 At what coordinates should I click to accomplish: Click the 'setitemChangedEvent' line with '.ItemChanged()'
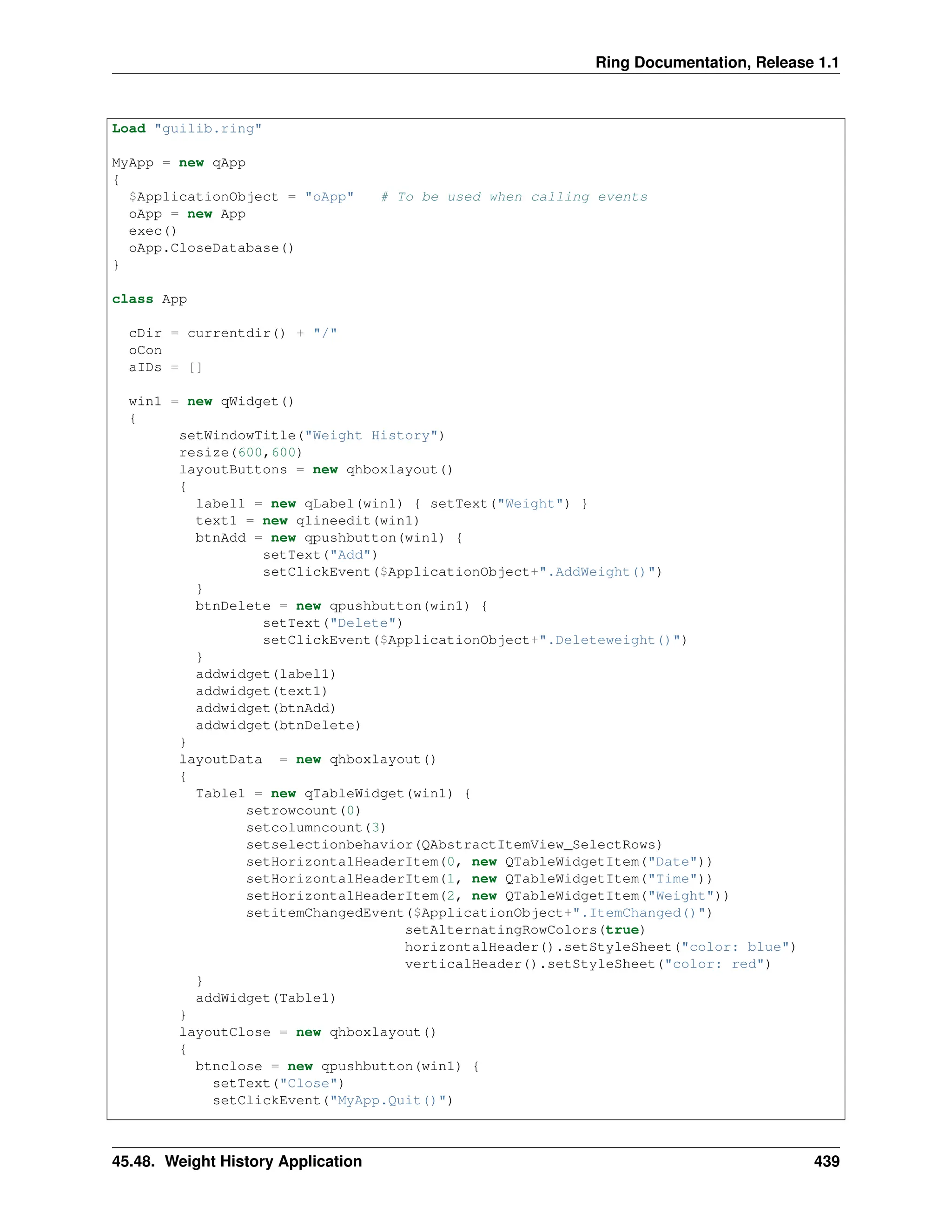pyautogui.click(x=479, y=913)
